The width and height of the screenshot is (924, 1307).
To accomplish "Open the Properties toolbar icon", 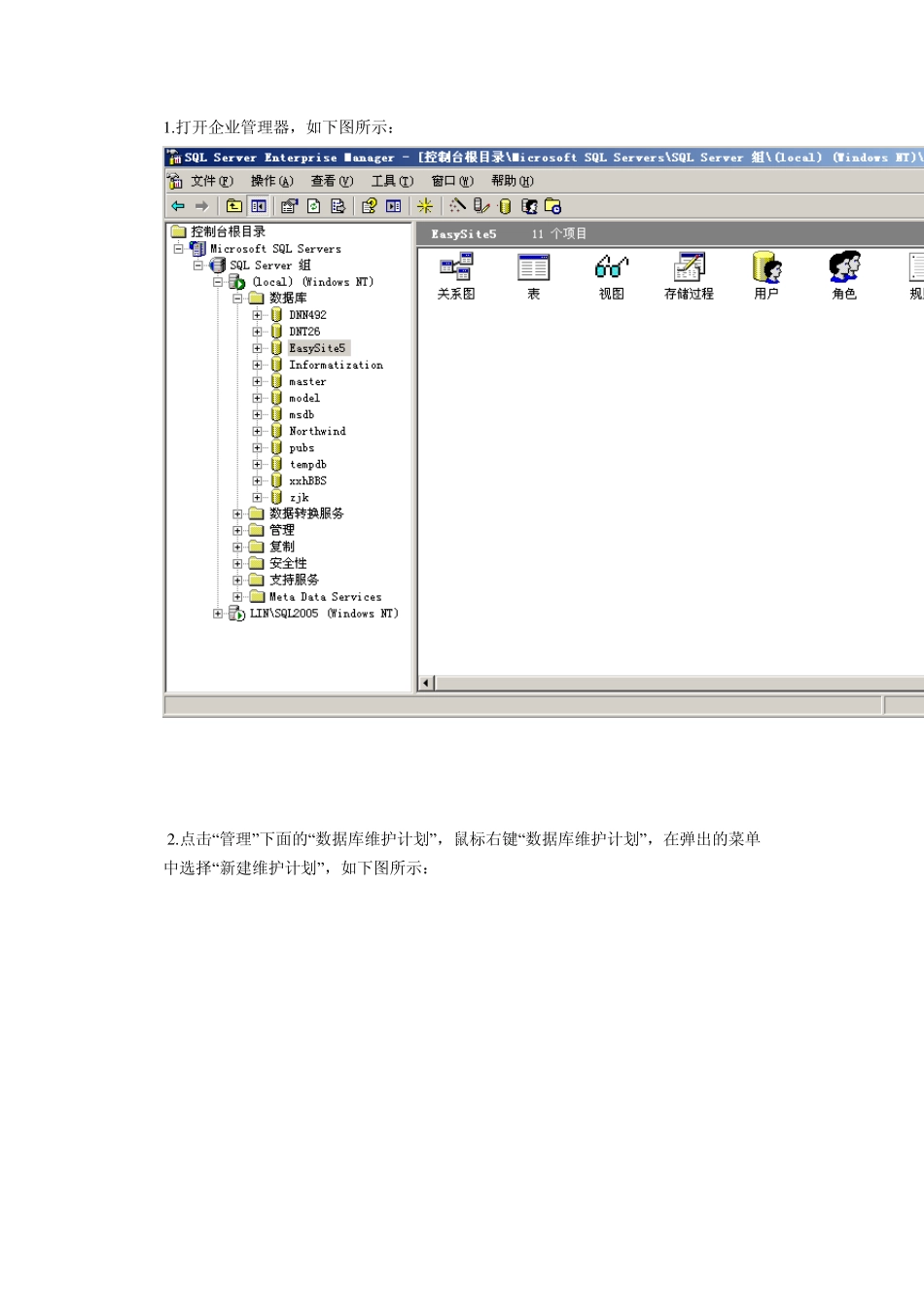I will pyautogui.click(x=289, y=206).
